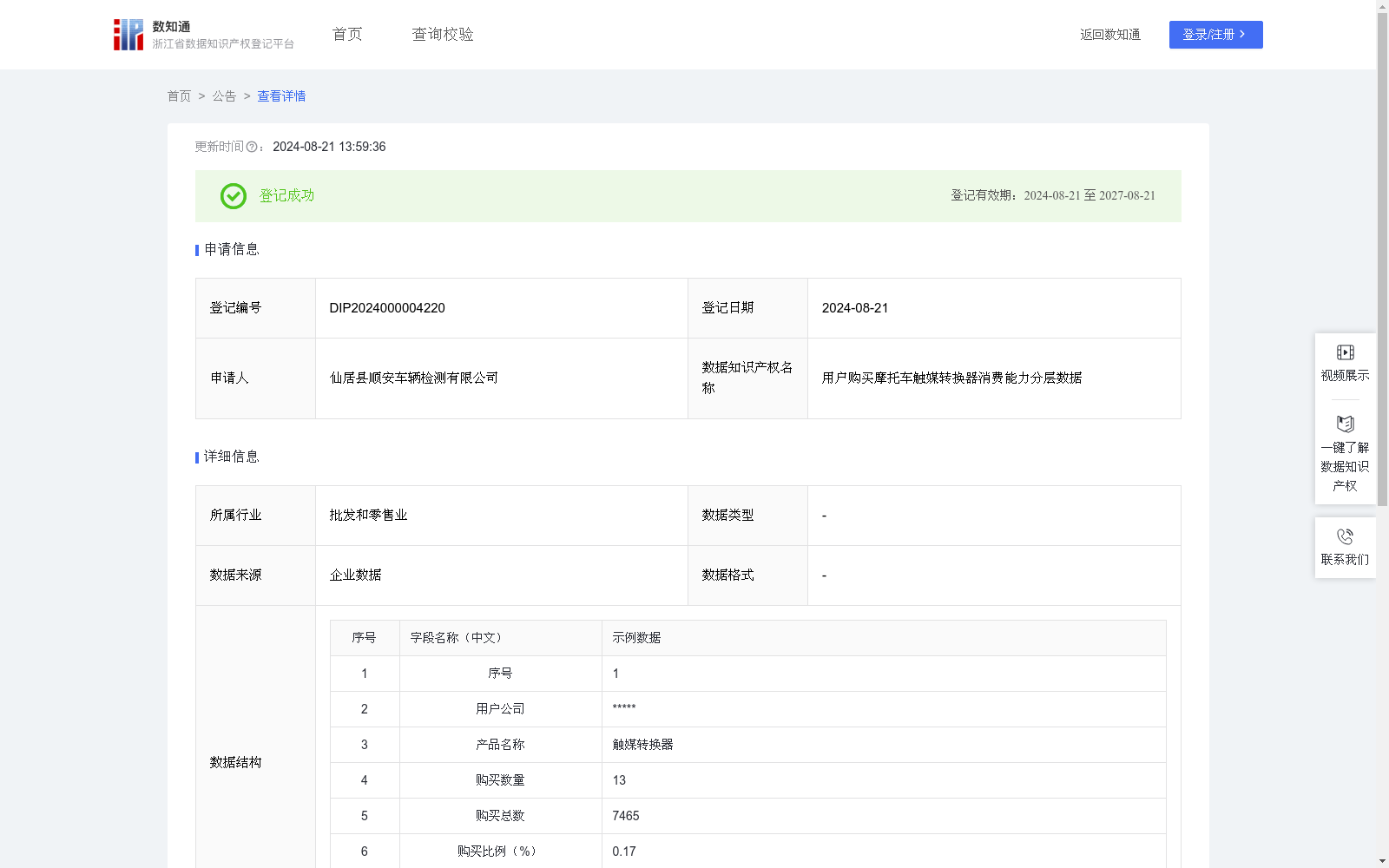The image size is (1389, 868).
Task: Click the 0.17 sample value
Action: pyautogui.click(x=624, y=852)
